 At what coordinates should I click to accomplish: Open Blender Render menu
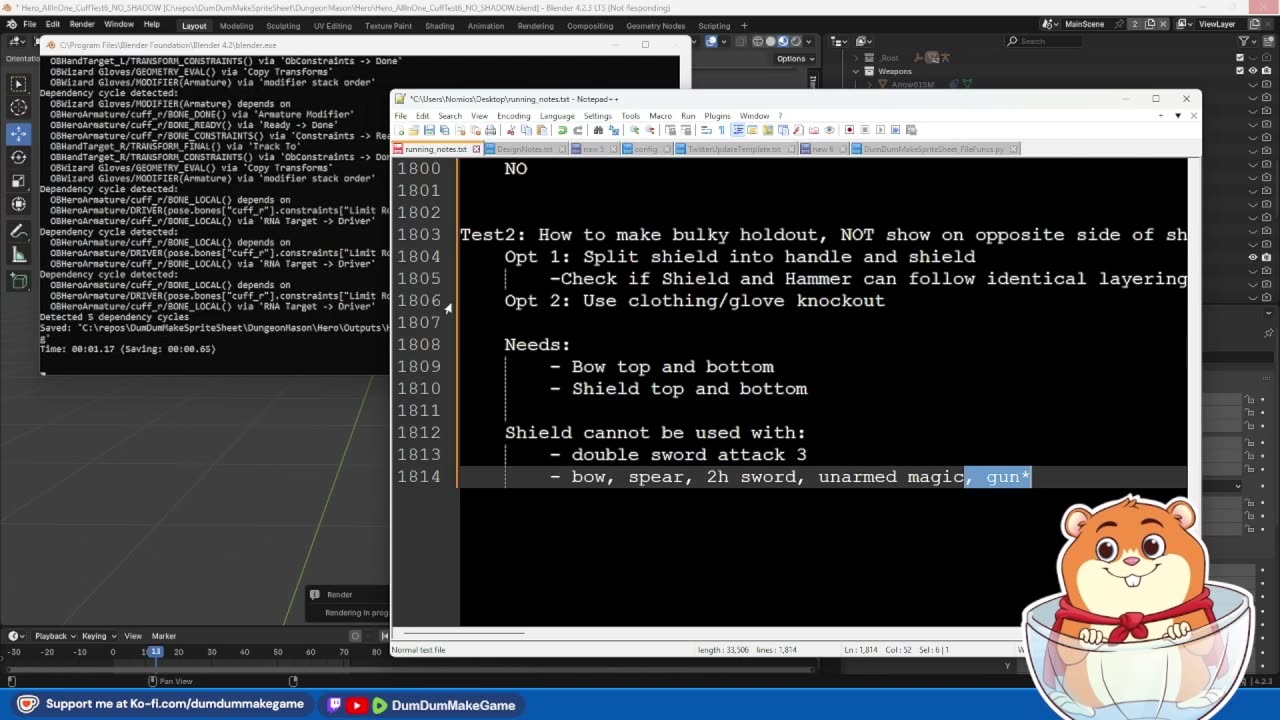(82, 24)
